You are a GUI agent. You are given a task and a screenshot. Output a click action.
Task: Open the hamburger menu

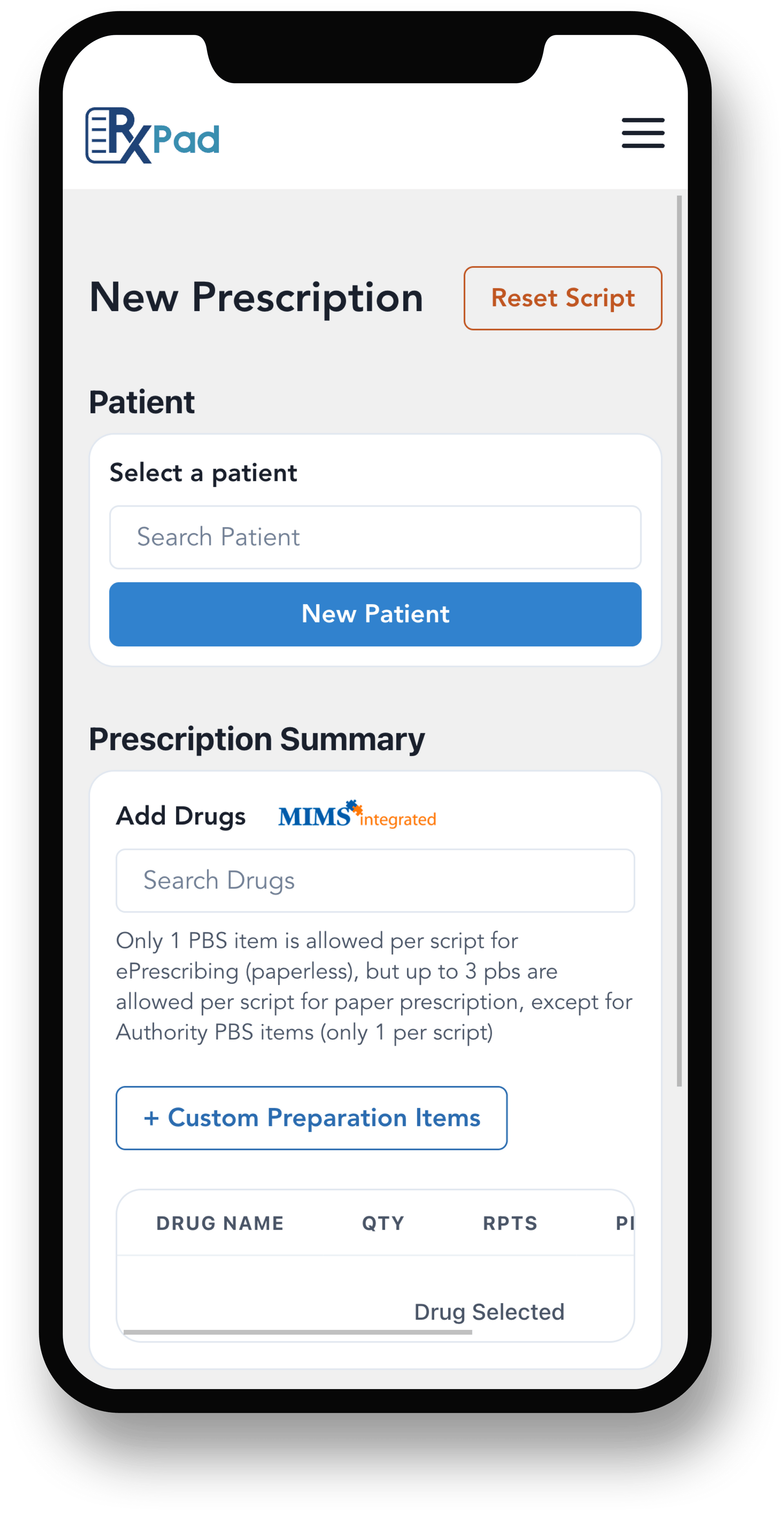tap(642, 133)
